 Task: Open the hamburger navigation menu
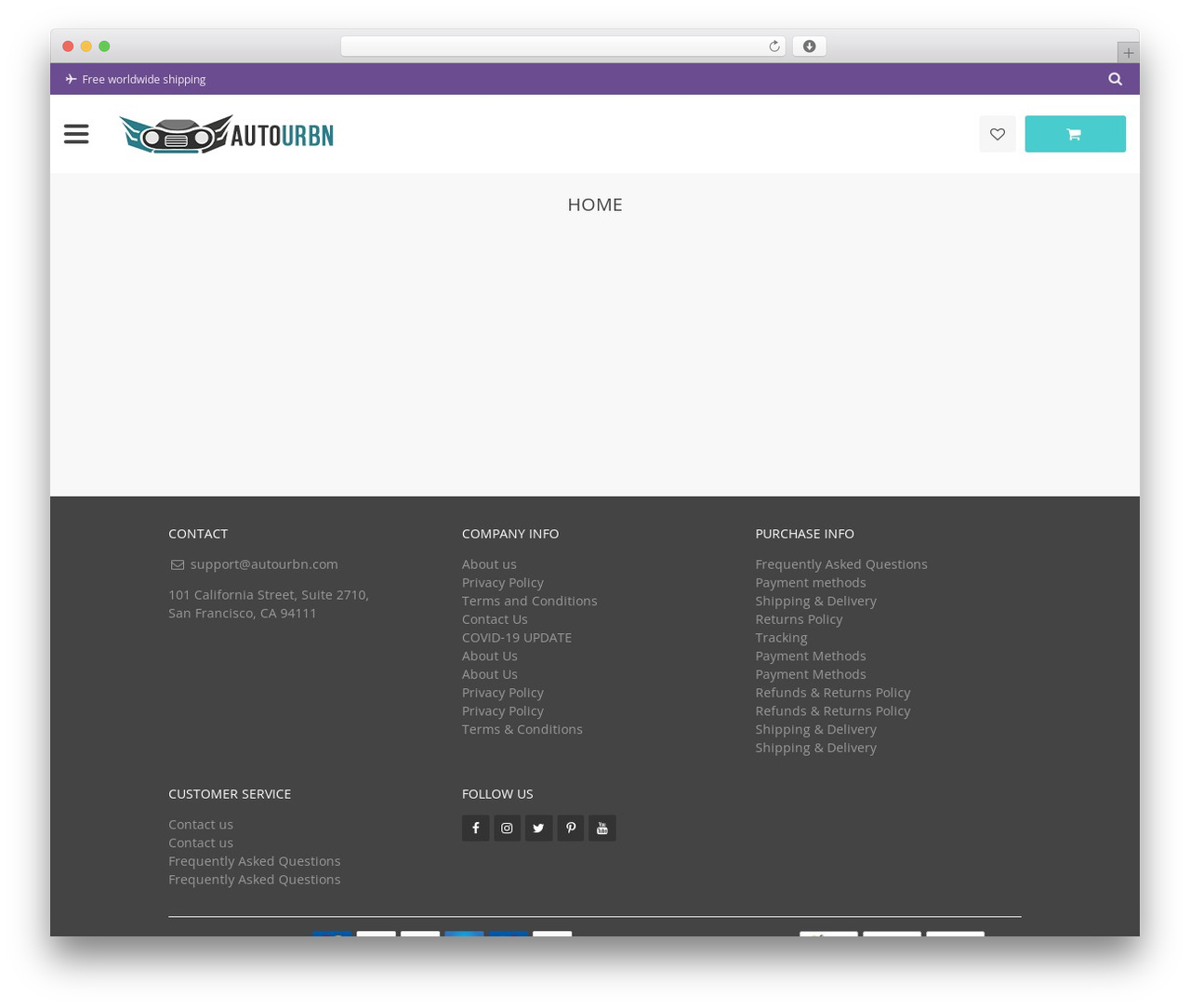click(76, 134)
